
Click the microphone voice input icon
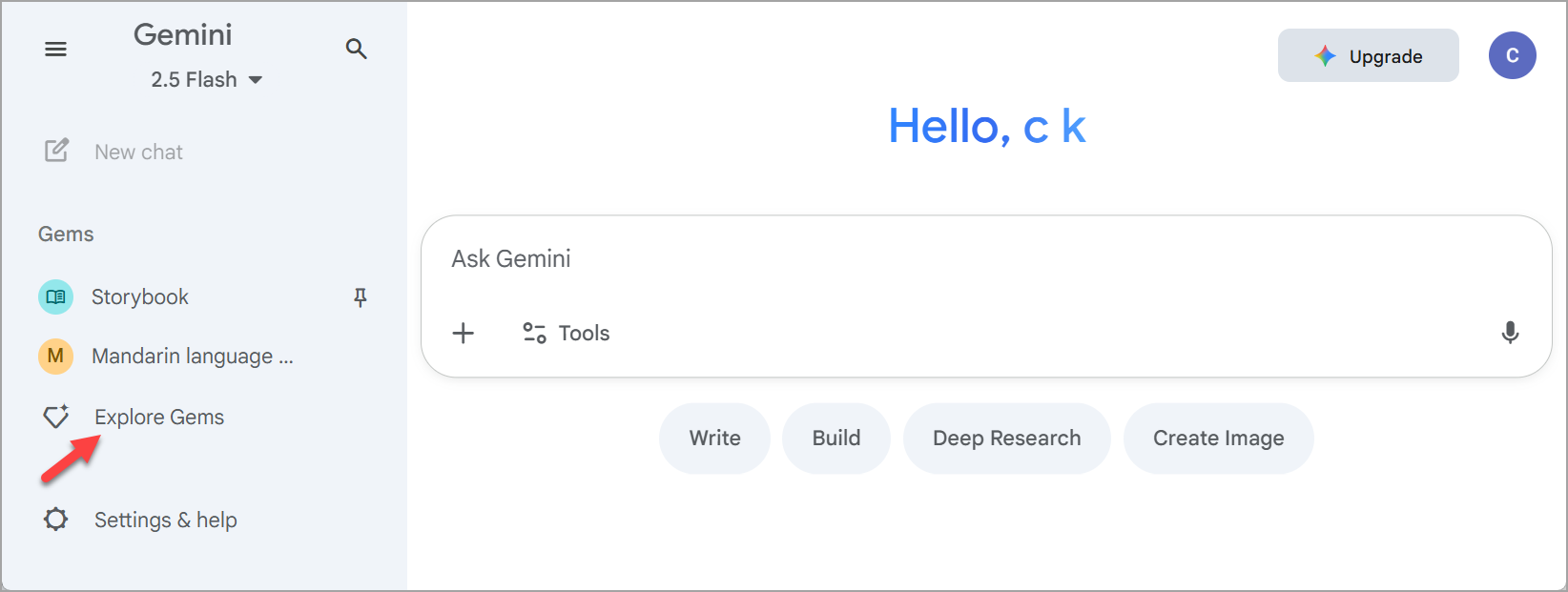[1510, 333]
